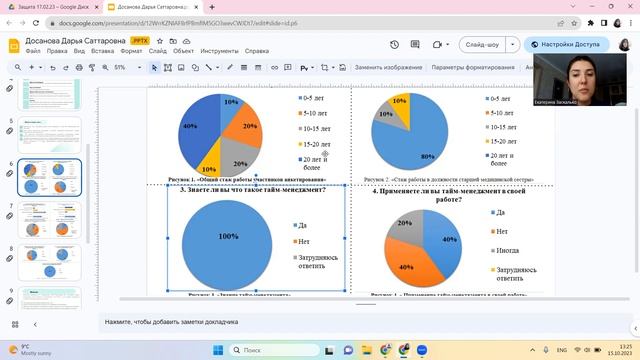Viewport: 640px width, 360px height.
Task: Open Настройки Доступа sharing settings
Action: (x=567, y=44)
